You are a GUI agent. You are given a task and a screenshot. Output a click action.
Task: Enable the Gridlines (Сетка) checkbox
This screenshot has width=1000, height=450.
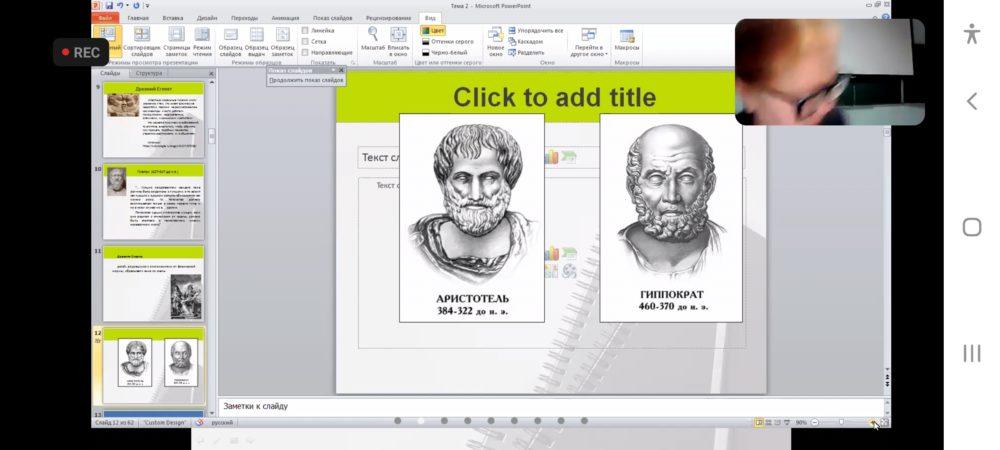[305, 41]
